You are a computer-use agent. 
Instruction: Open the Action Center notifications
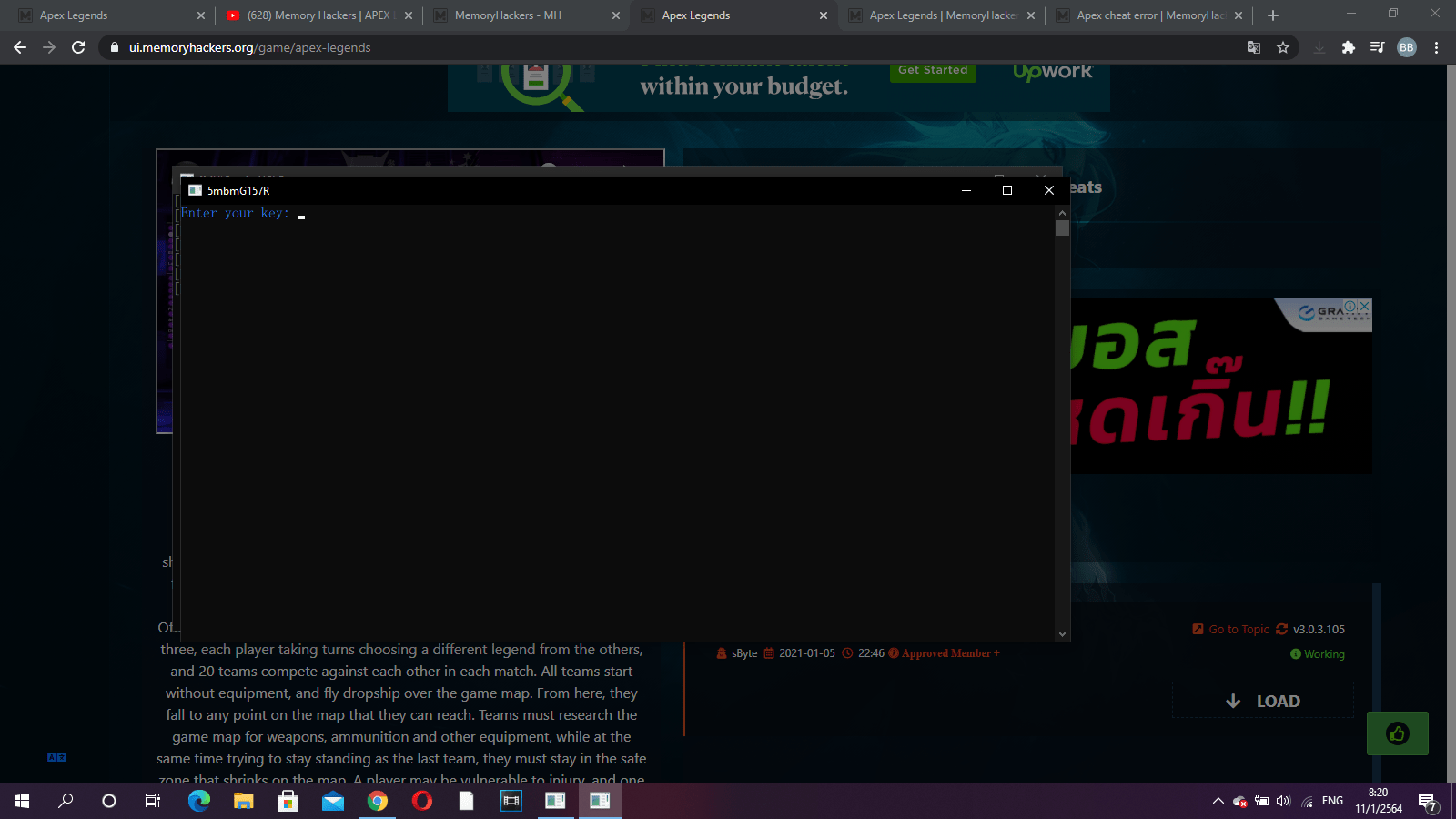(1427, 801)
